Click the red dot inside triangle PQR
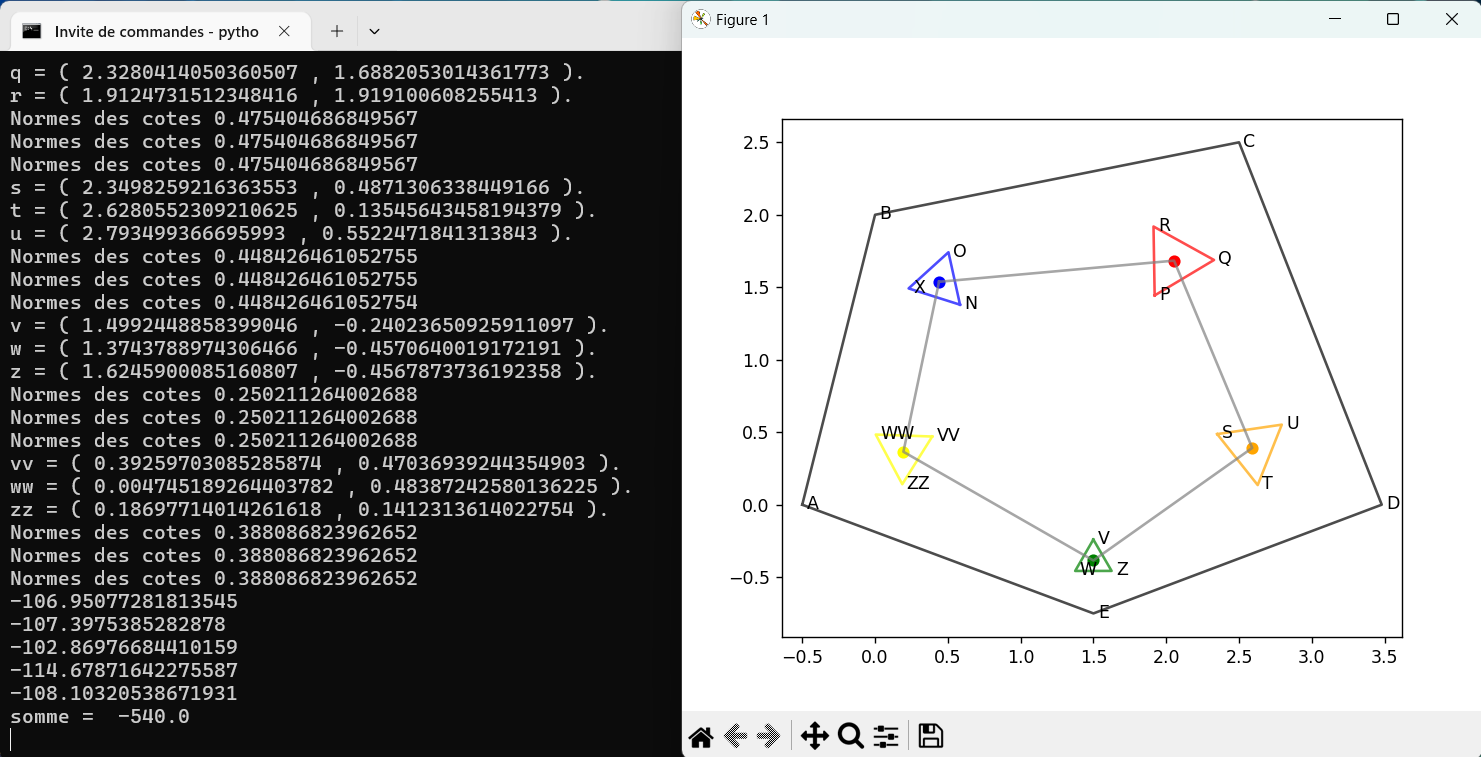Image resolution: width=1481 pixels, height=757 pixels. coord(1174,261)
